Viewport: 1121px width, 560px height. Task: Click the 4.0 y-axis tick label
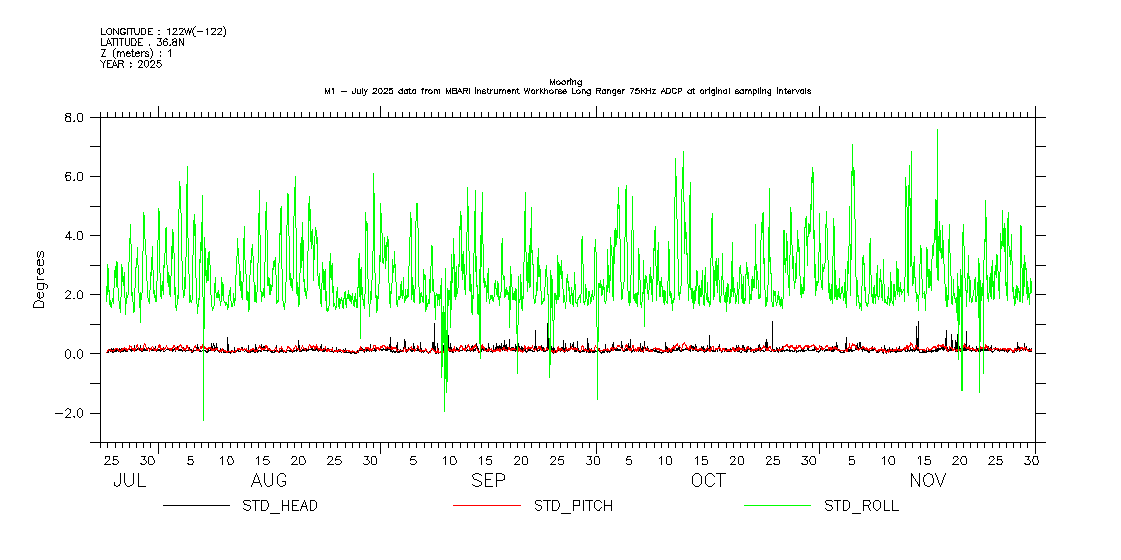74,236
